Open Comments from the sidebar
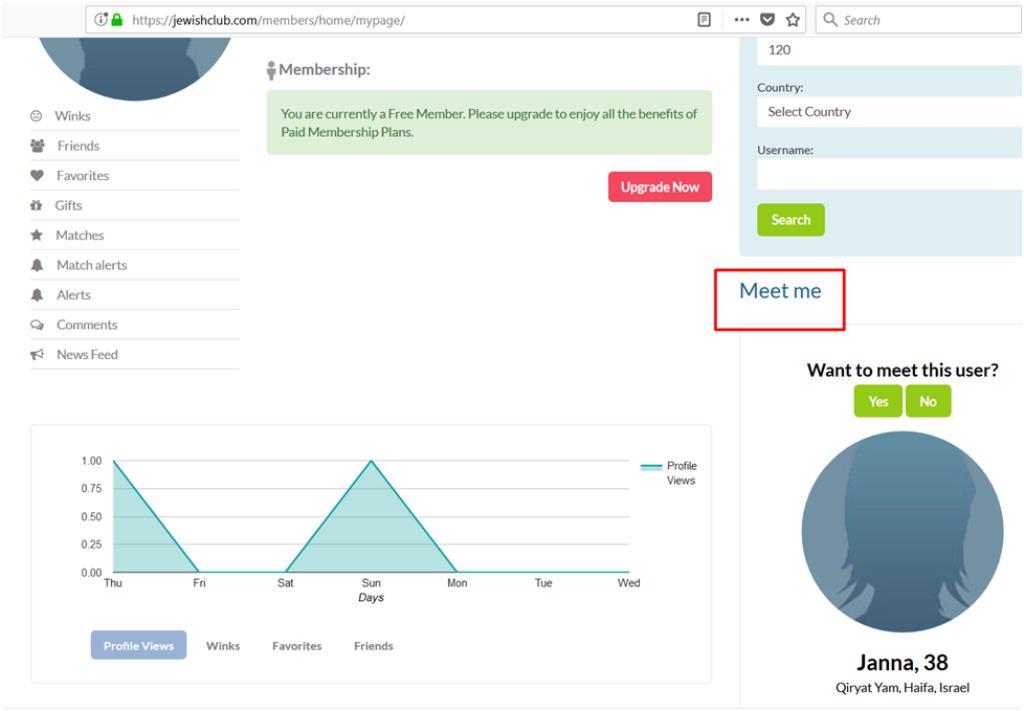1024x711 pixels. pos(87,324)
